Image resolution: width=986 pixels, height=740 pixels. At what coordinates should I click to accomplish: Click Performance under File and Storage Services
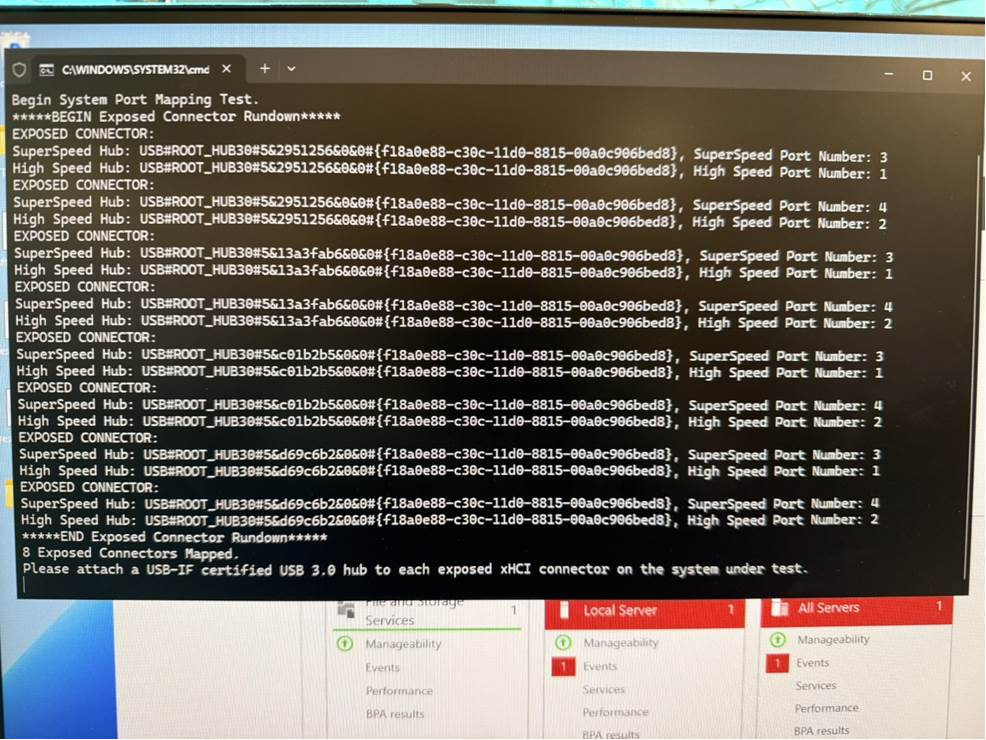click(x=399, y=690)
